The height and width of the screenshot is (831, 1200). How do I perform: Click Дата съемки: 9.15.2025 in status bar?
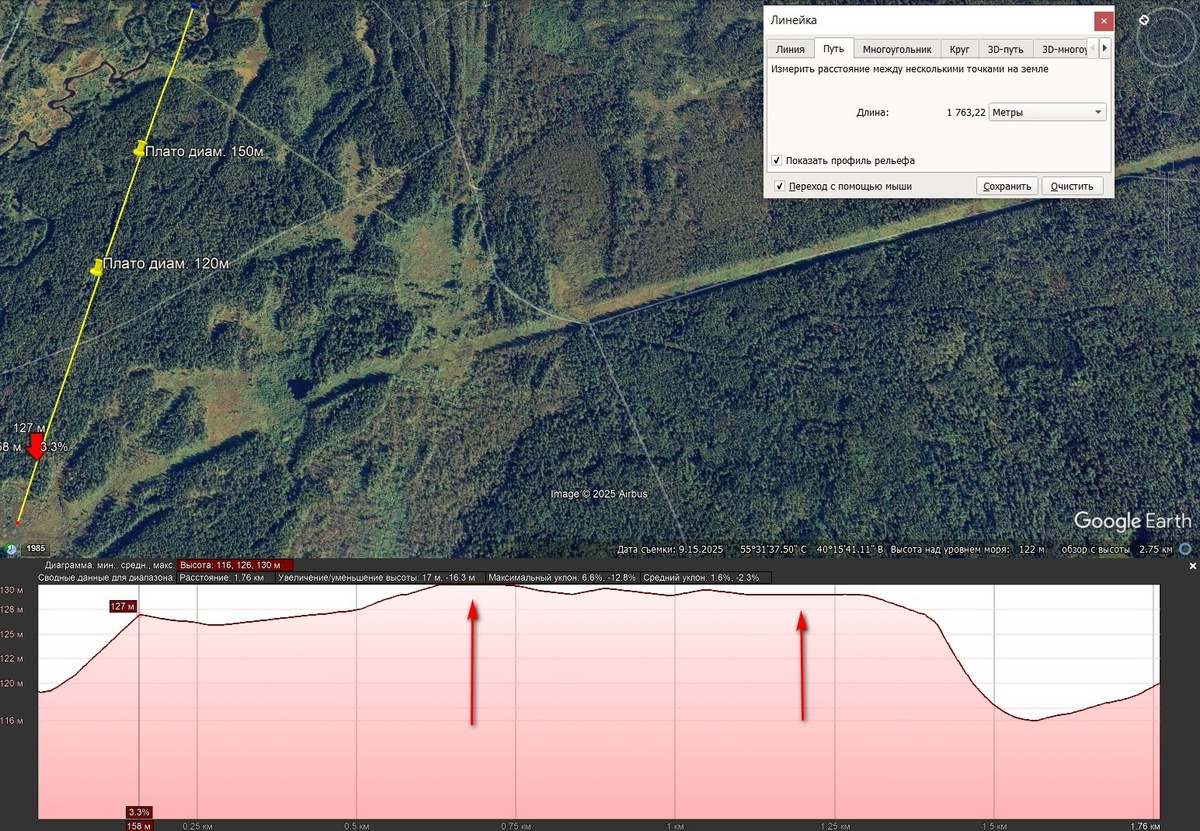click(x=672, y=549)
